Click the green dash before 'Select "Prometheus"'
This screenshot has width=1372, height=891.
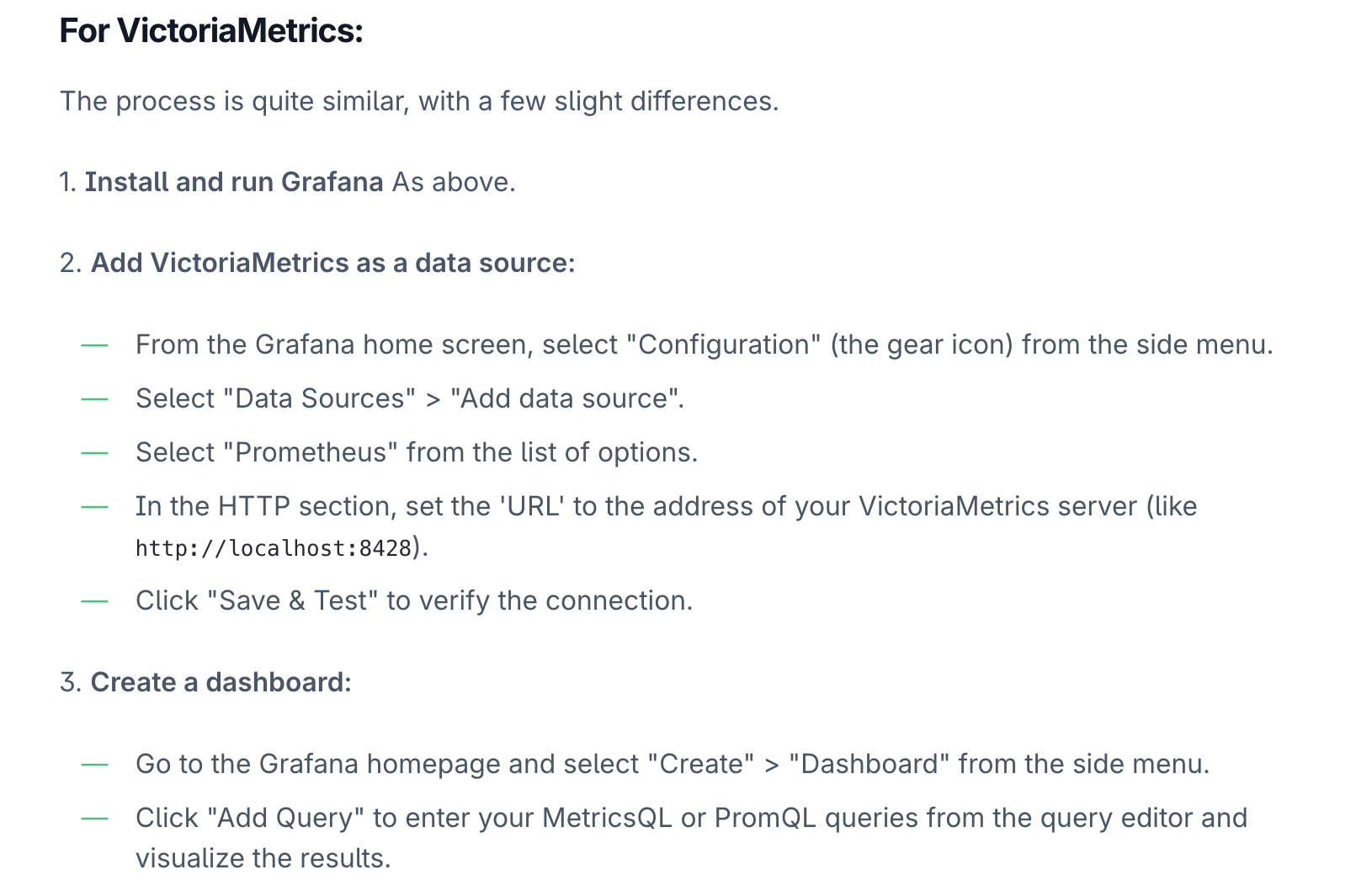click(x=94, y=452)
